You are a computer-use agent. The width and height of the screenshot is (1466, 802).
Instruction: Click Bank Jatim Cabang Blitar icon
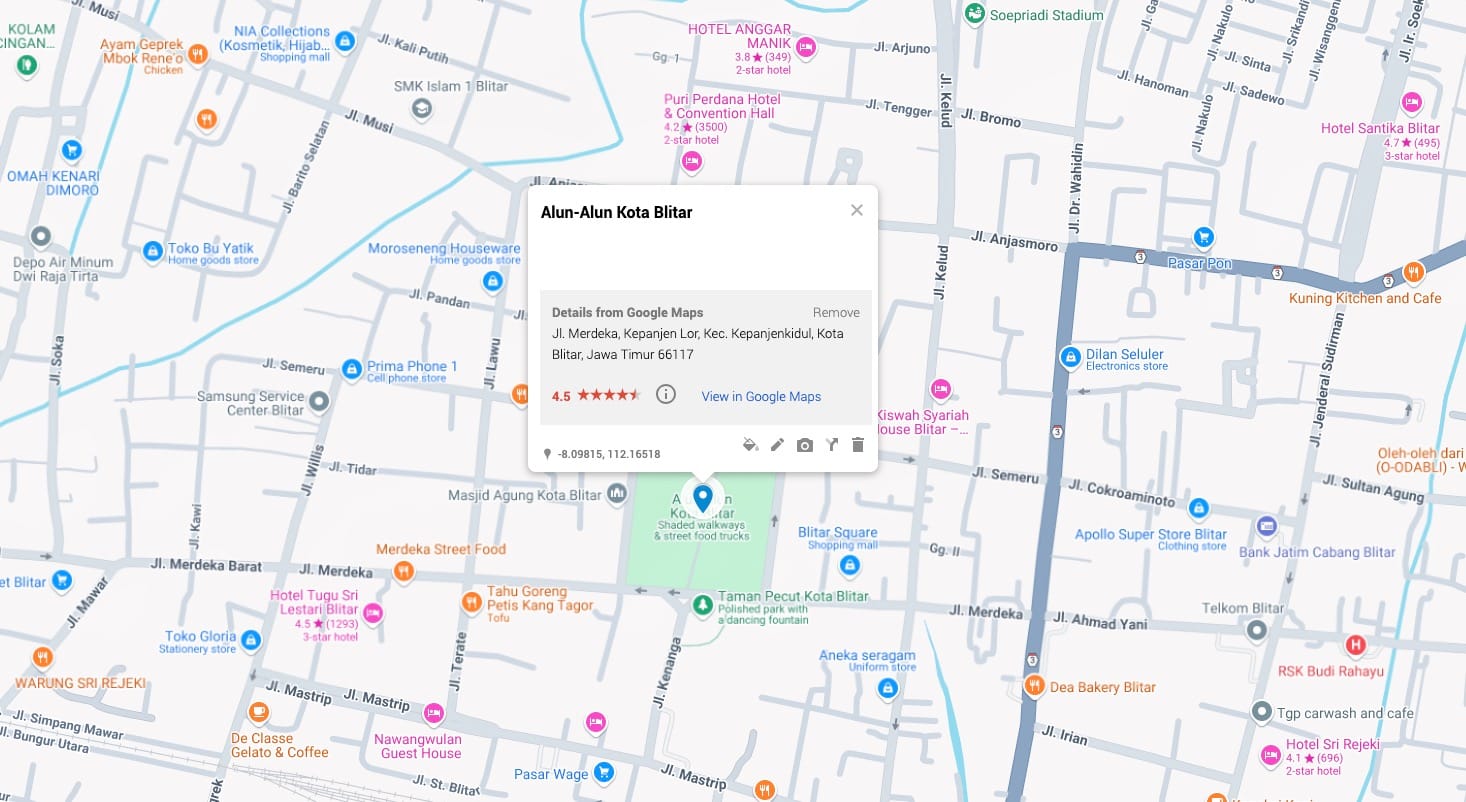tap(1266, 526)
